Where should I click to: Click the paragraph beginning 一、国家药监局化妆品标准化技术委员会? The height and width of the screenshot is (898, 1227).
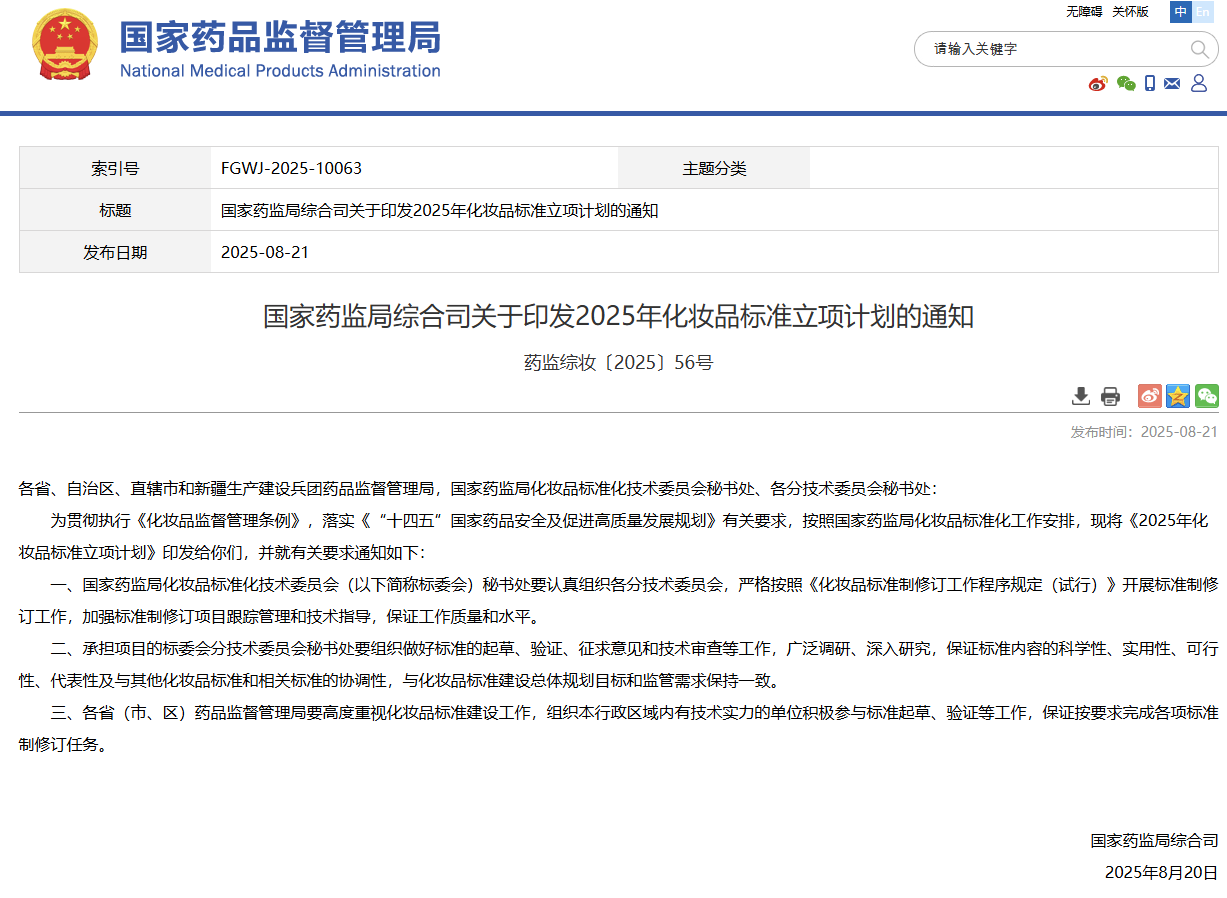618,600
